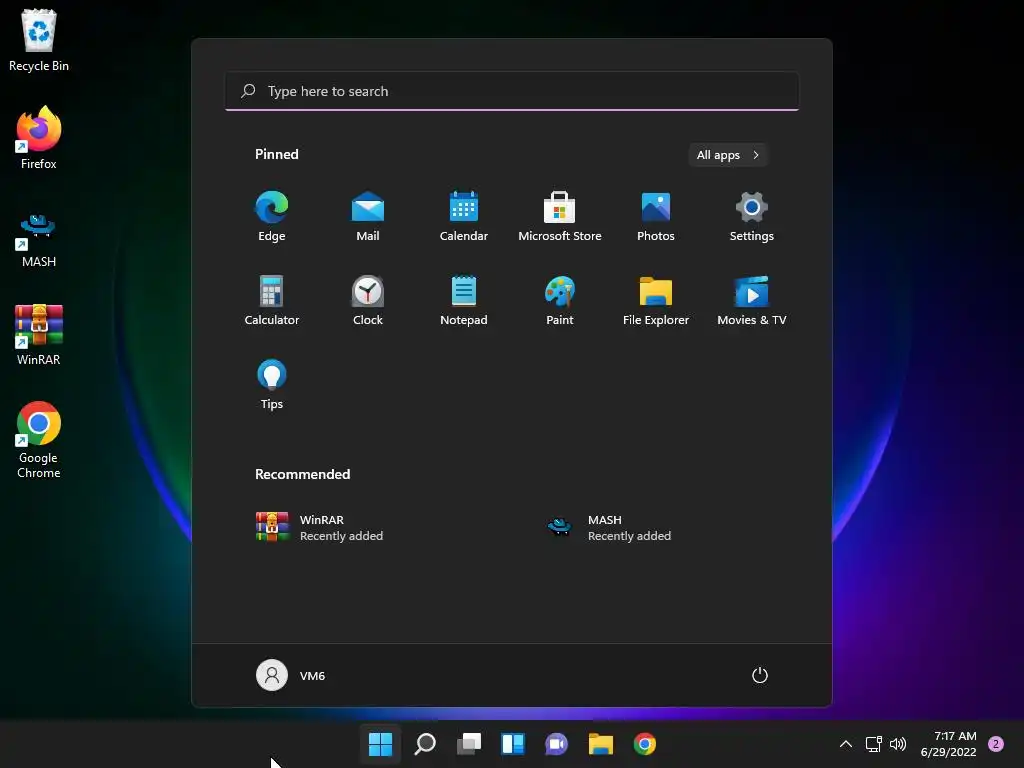Screen dimensions: 1024x768
Task: Open the notifications badge showing 2
Action: (x=996, y=744)
